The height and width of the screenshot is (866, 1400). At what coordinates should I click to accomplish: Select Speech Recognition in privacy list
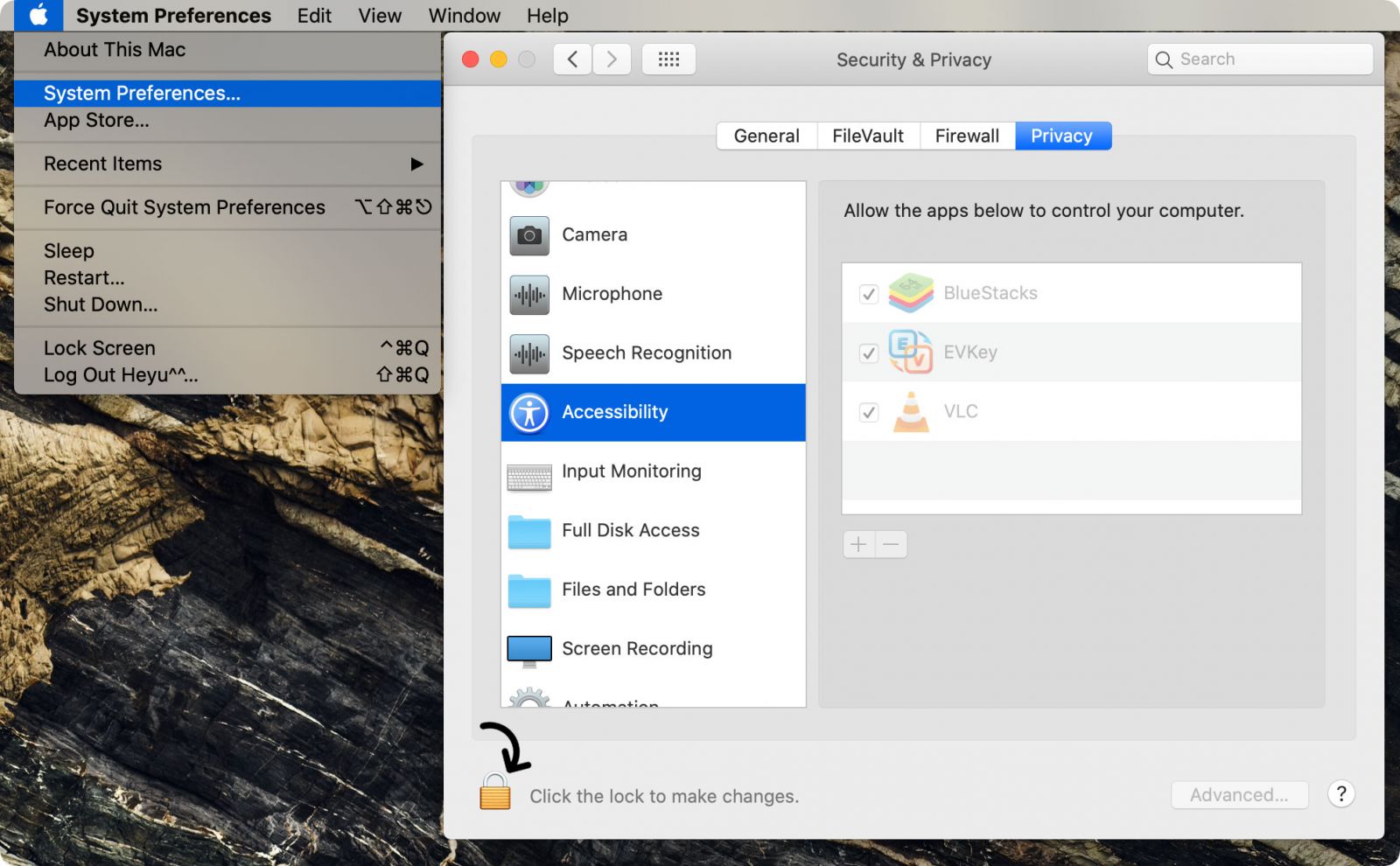click(x=653, y=354)
